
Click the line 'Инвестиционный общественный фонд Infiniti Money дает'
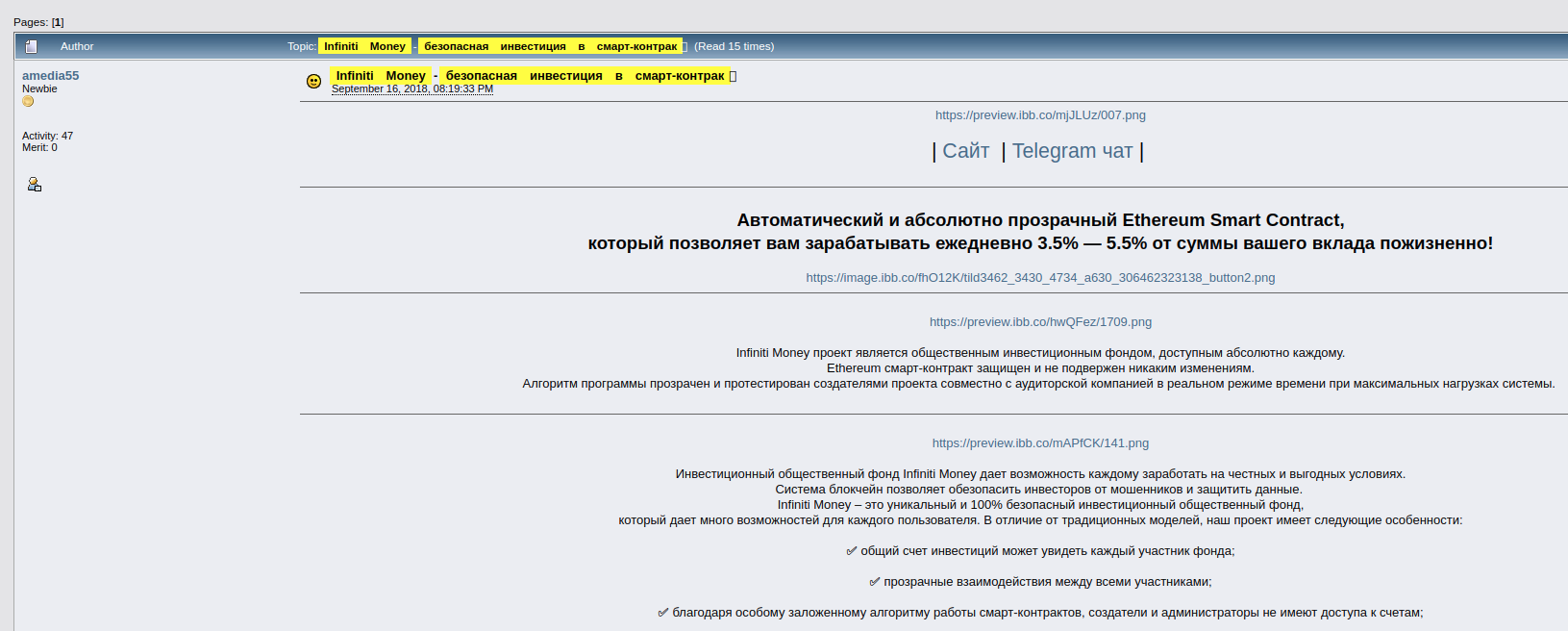tap(1040, 474)
